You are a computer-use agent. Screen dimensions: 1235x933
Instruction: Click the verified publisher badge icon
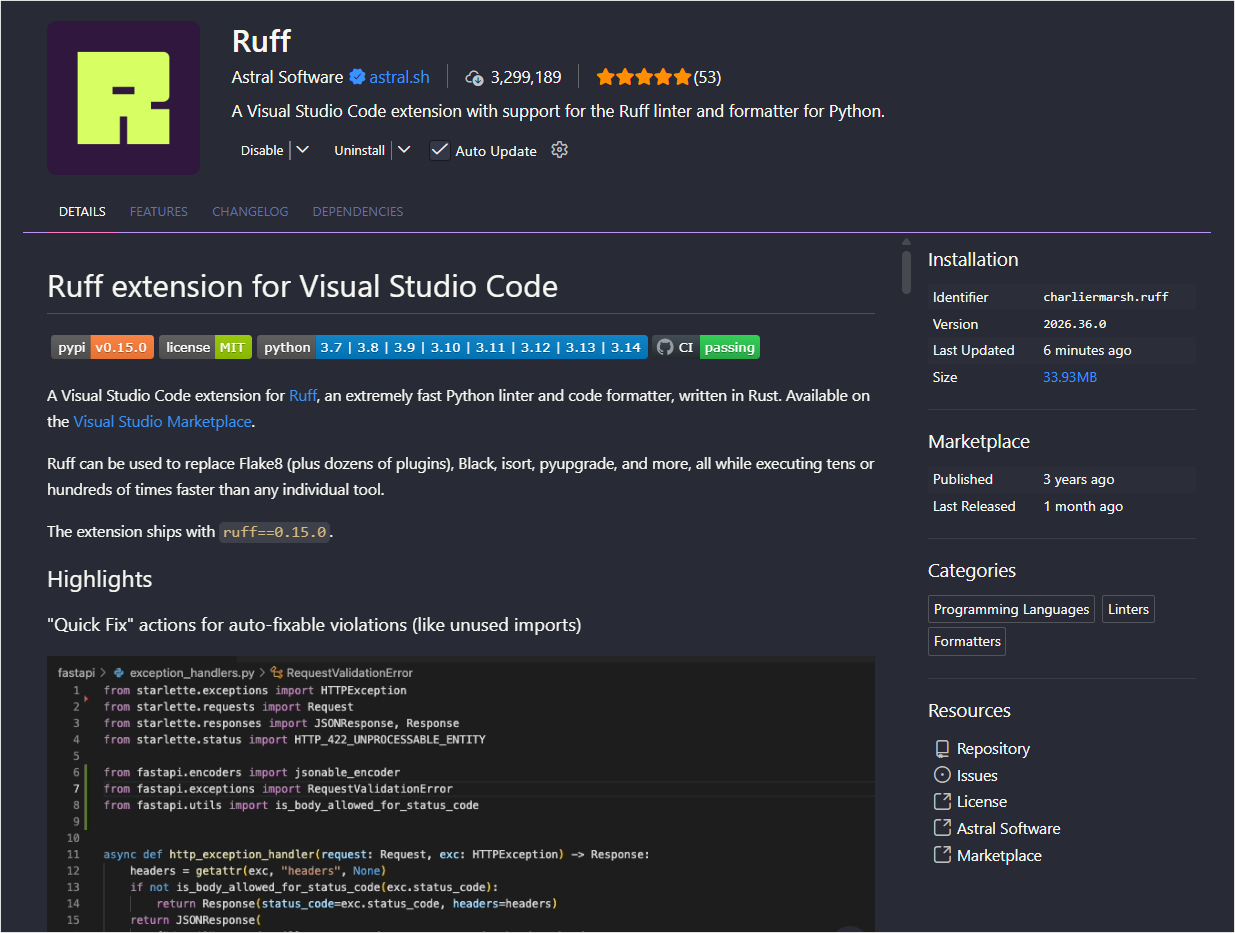coord(357,77)
